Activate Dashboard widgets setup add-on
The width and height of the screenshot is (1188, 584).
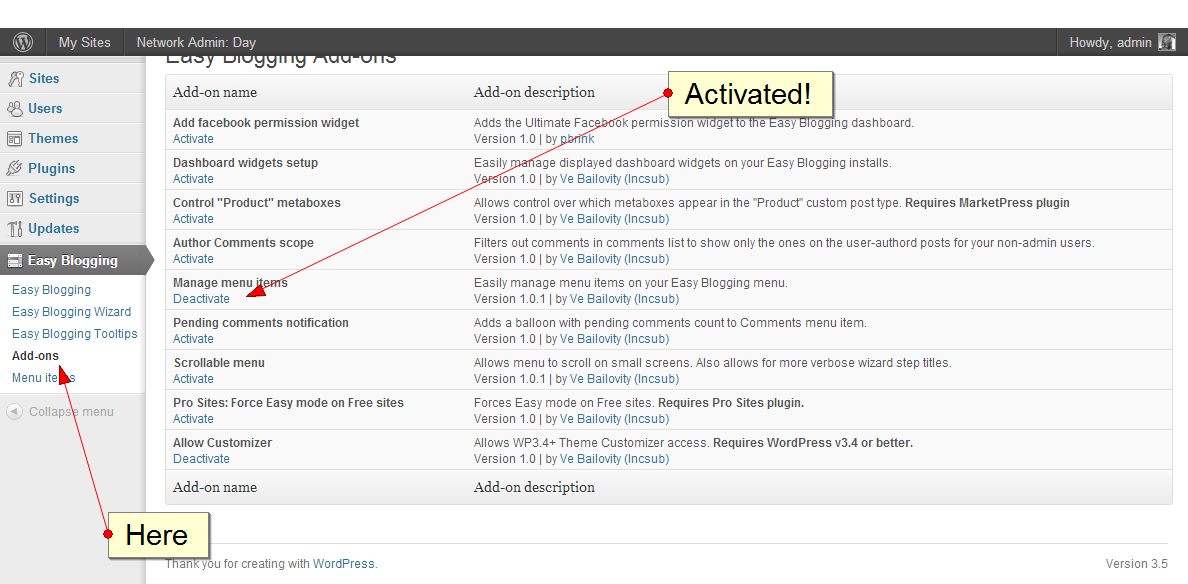pos(193,179)
